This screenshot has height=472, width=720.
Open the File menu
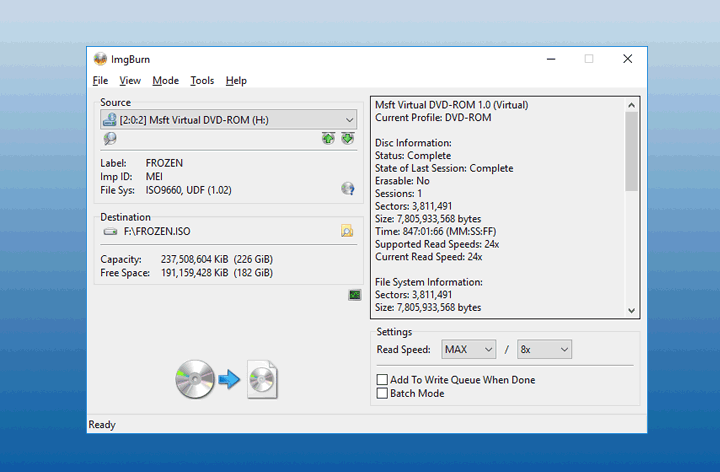pos(100,80)
